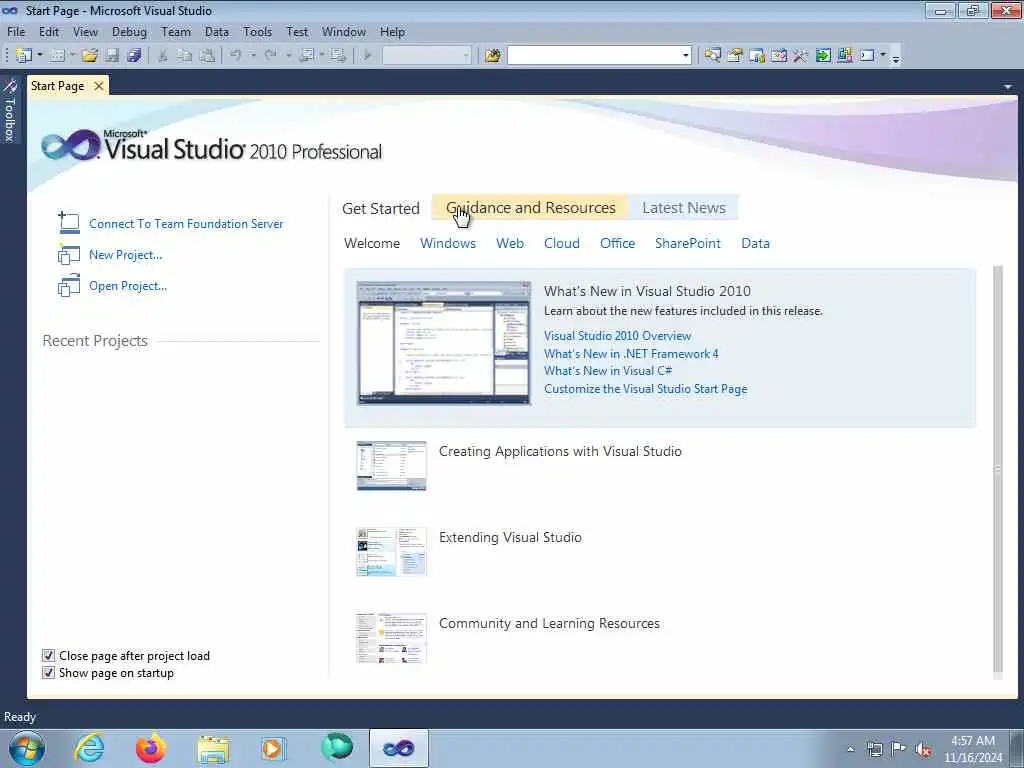Viewport: 1024px width, 768px height.
Task: Select the Get Started tab
Action: [381, 208]
